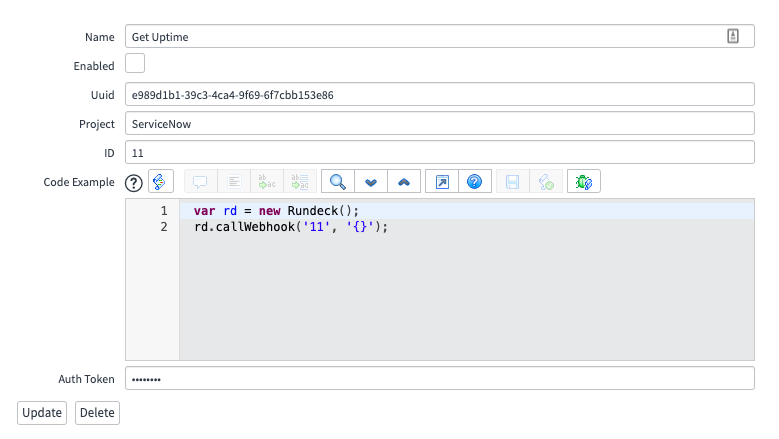The height and width of the screenshot is (439, 779).
Task: Click the Enabled label
Action: point(94,66)
